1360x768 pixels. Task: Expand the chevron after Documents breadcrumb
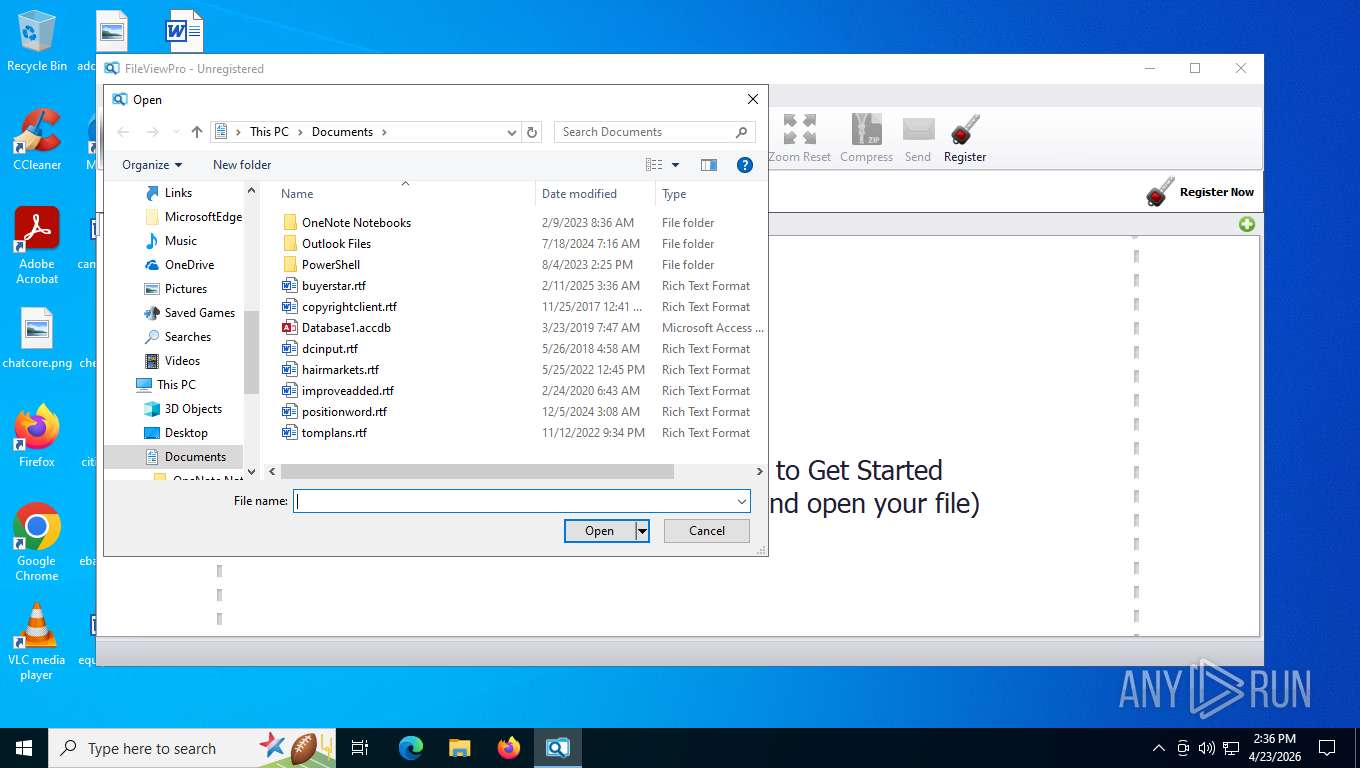point(383,132)
